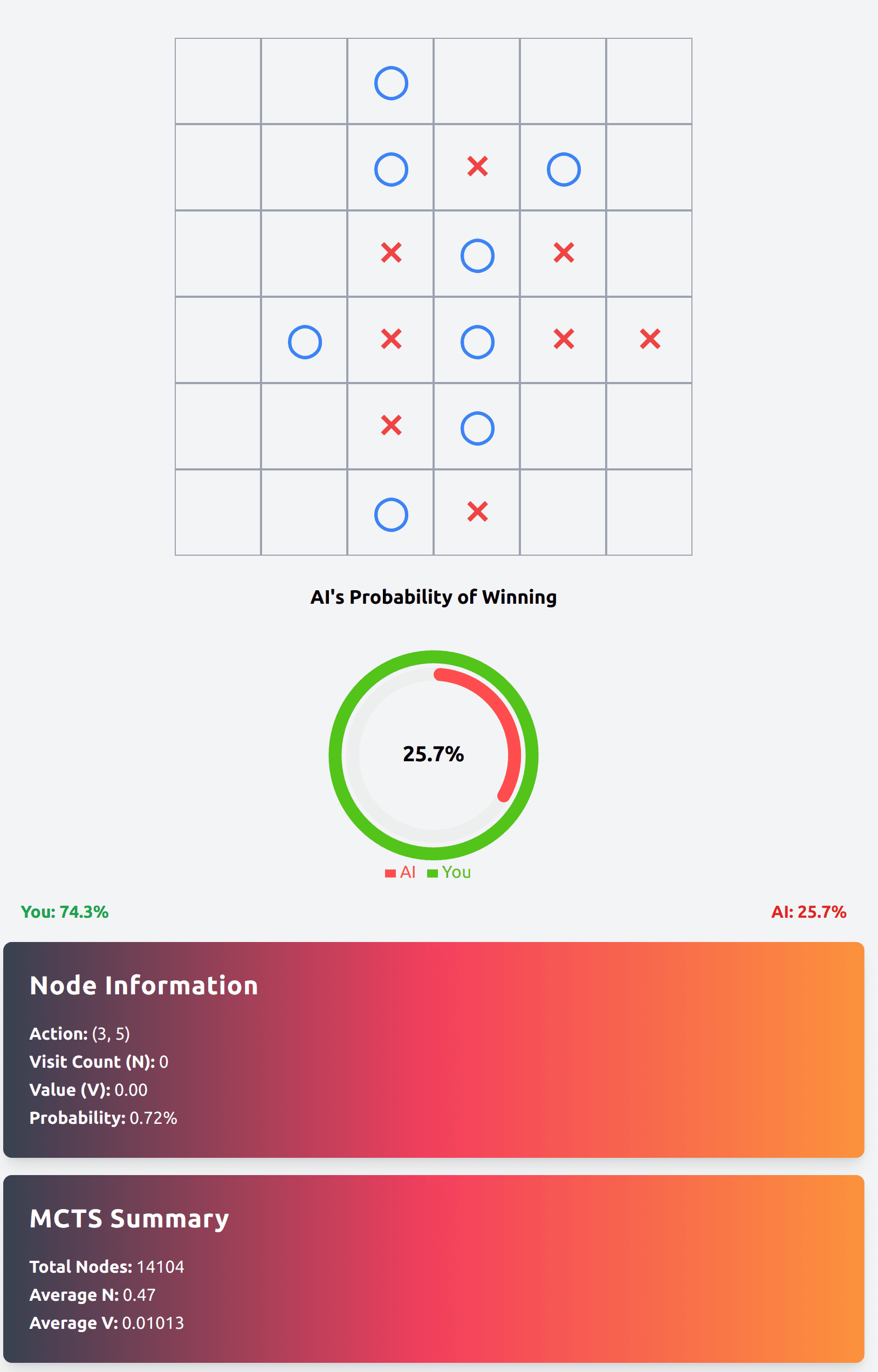Select the blue circle in the fifth row

point(477,428)
